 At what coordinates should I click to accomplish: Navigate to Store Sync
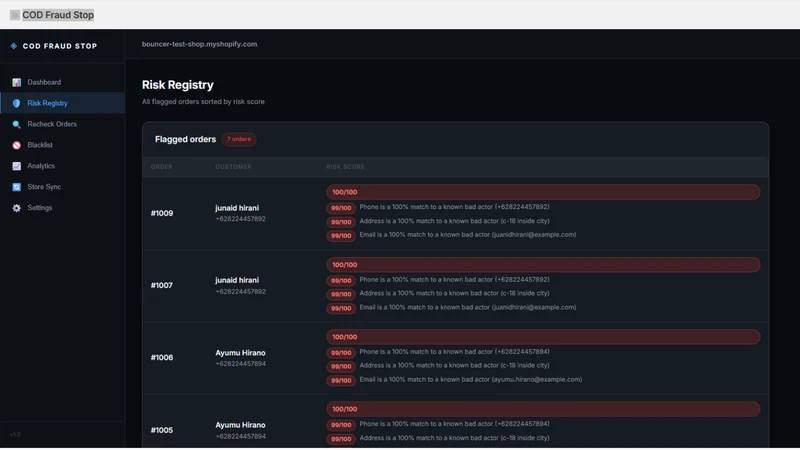tap(62, 187)
